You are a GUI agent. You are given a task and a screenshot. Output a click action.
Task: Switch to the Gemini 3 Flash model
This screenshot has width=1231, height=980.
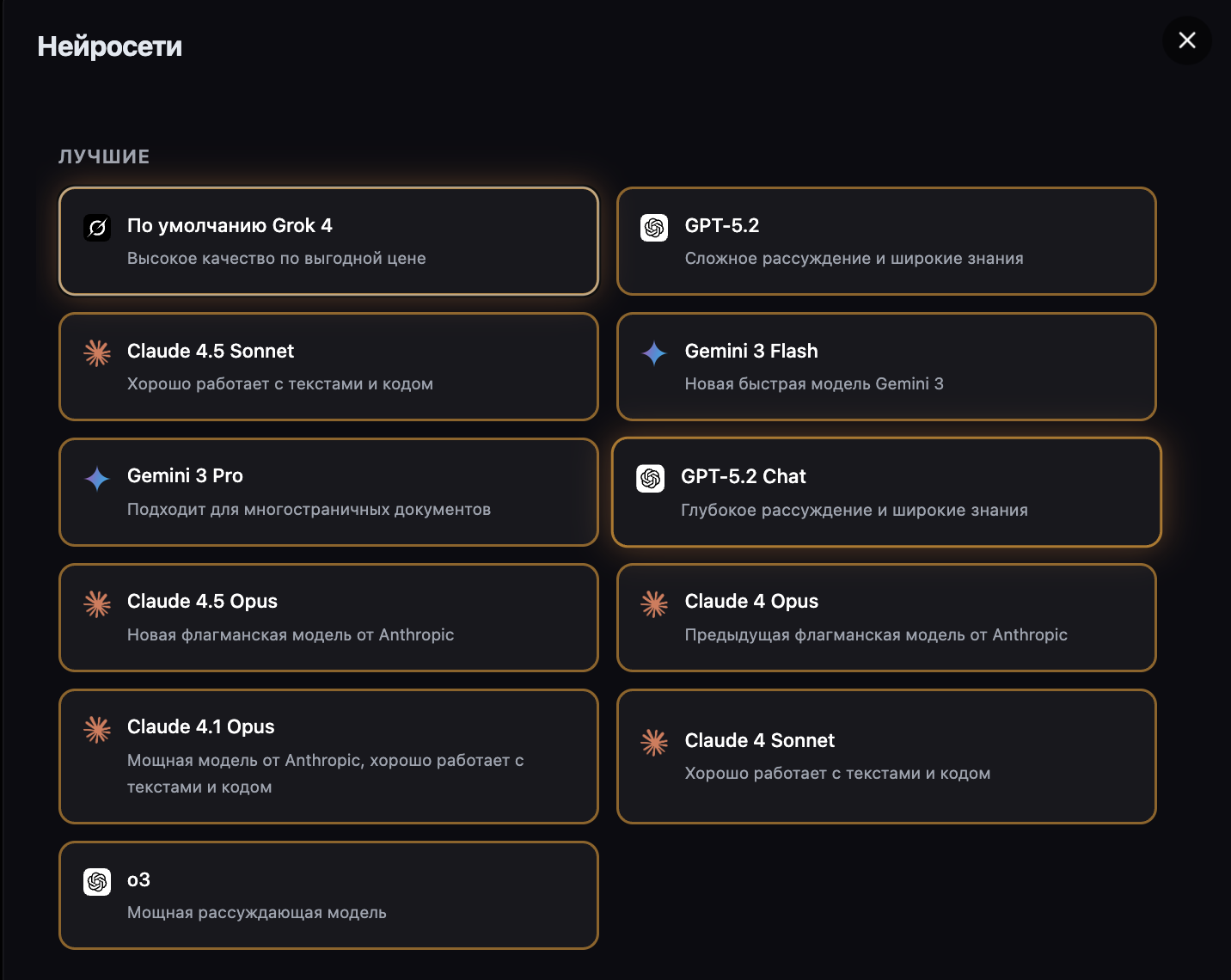[886, 367]
